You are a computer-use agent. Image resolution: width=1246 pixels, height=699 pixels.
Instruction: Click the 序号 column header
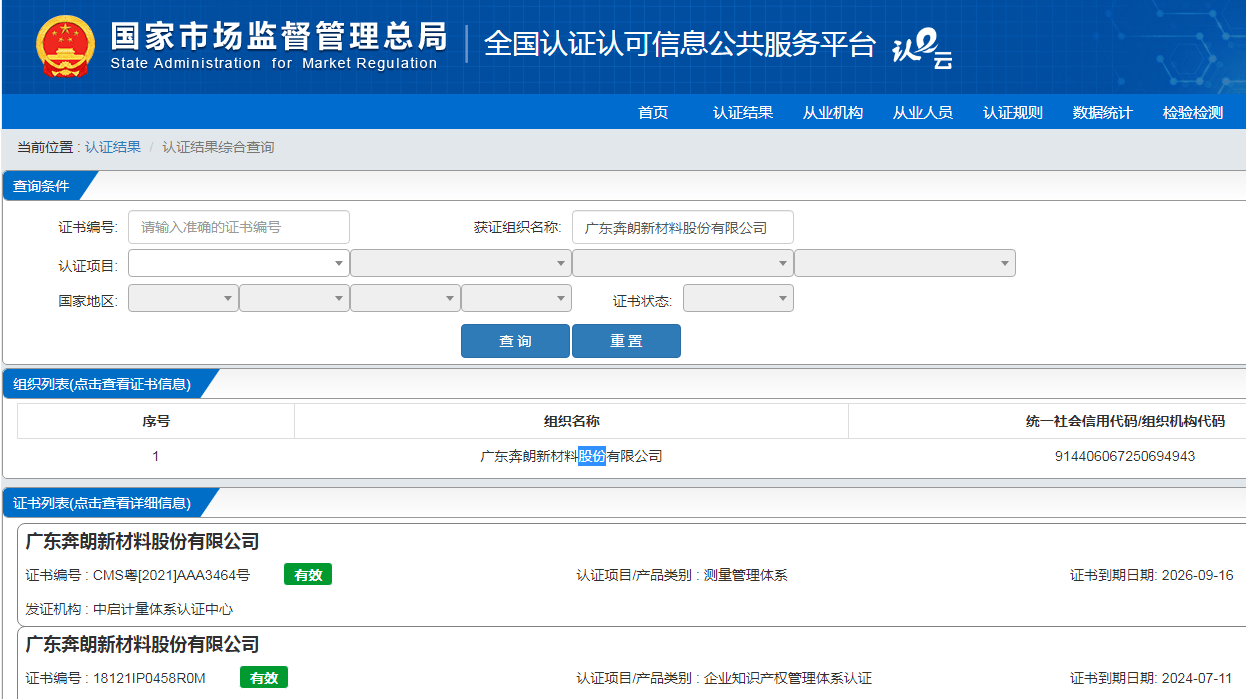point(156,421)
